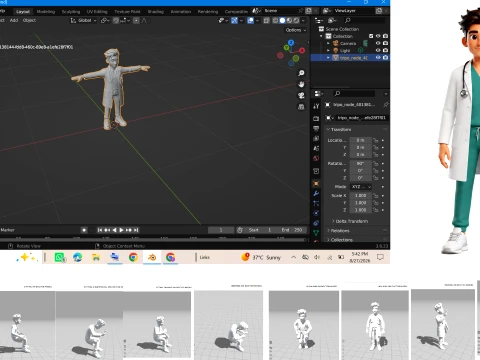This screenshot has height=360, width=480.
Task: Click the Copilot sparkle icon on taskbar
Action: 27,257
